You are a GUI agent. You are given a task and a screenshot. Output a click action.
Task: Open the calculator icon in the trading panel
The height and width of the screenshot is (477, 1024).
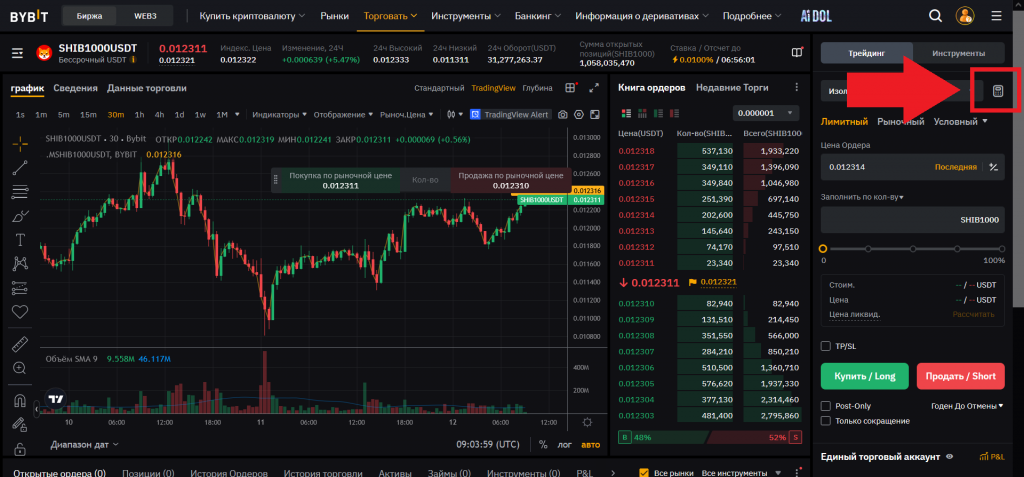click(x=997, y=91)
